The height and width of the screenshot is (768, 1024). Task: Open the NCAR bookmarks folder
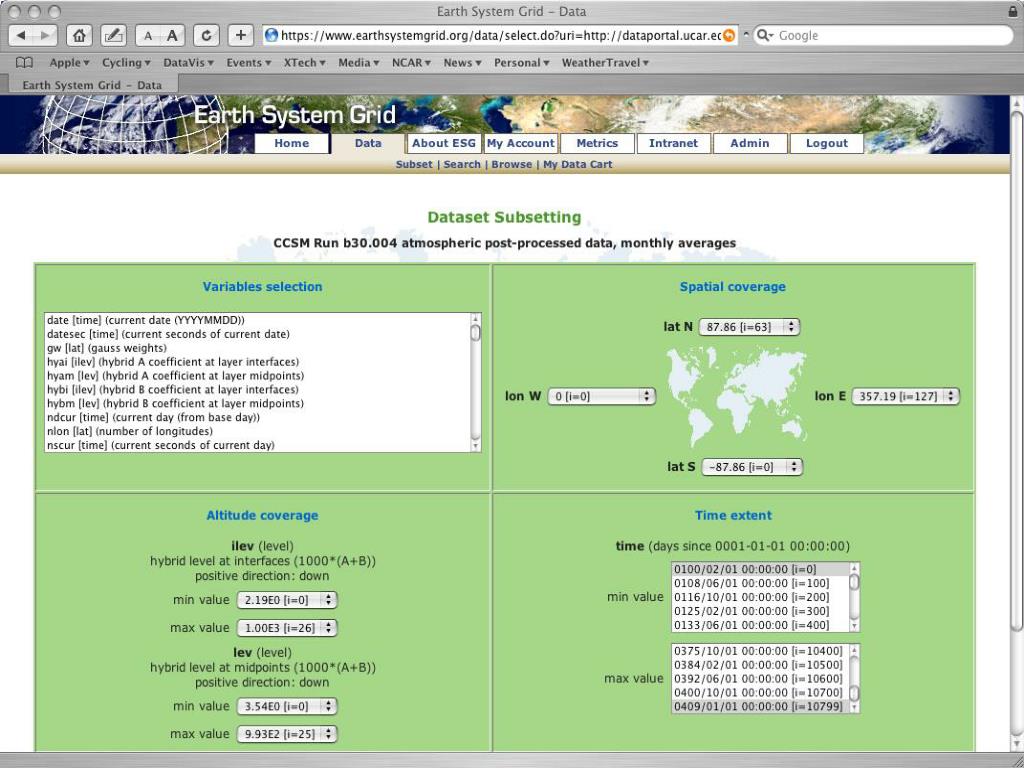(x=411, y=63)
